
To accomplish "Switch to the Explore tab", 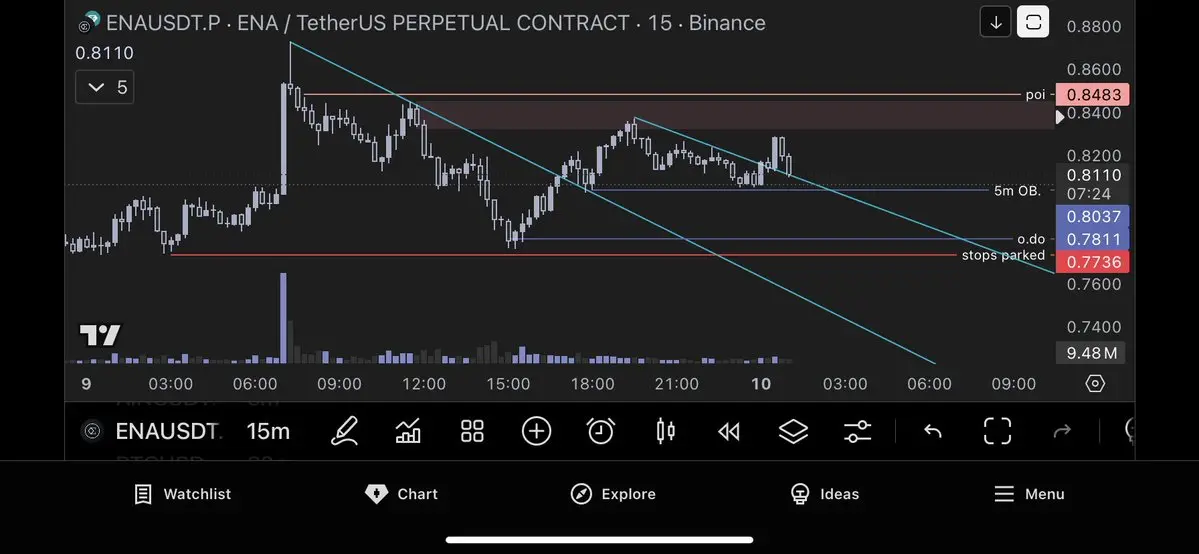I will (x=612, y=494).
